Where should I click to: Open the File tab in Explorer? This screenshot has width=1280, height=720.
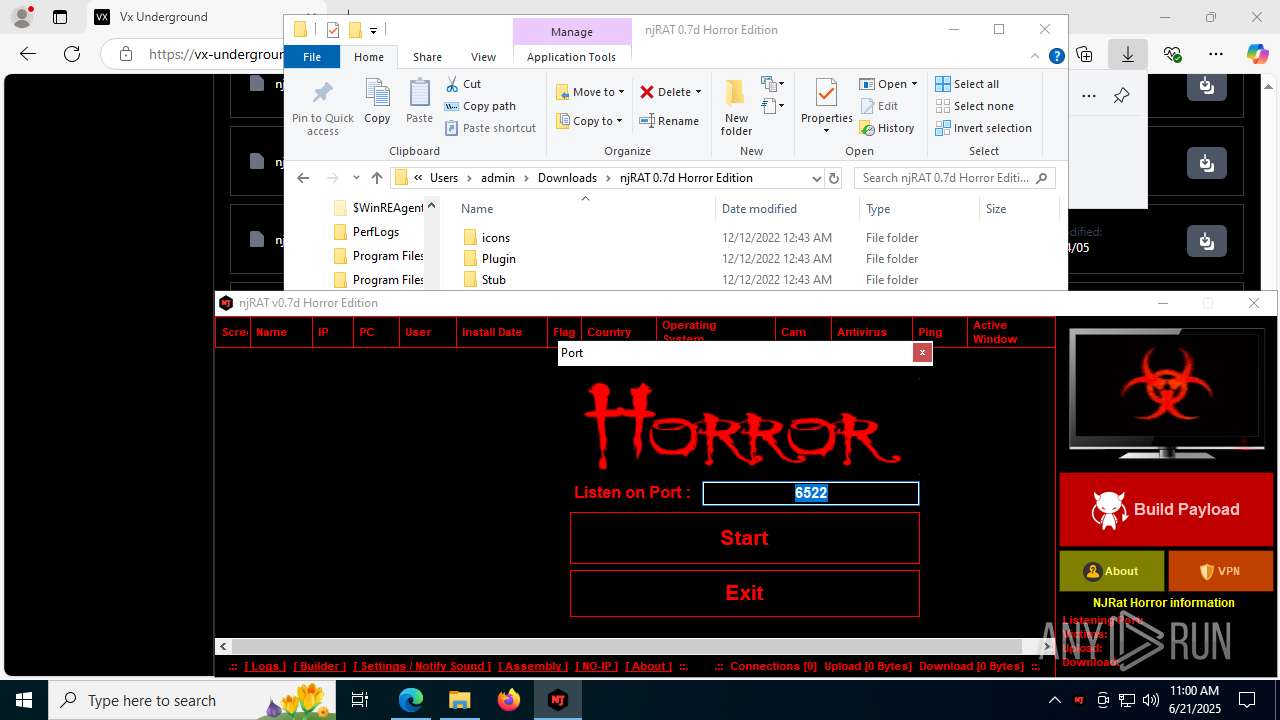pos(312,57)
